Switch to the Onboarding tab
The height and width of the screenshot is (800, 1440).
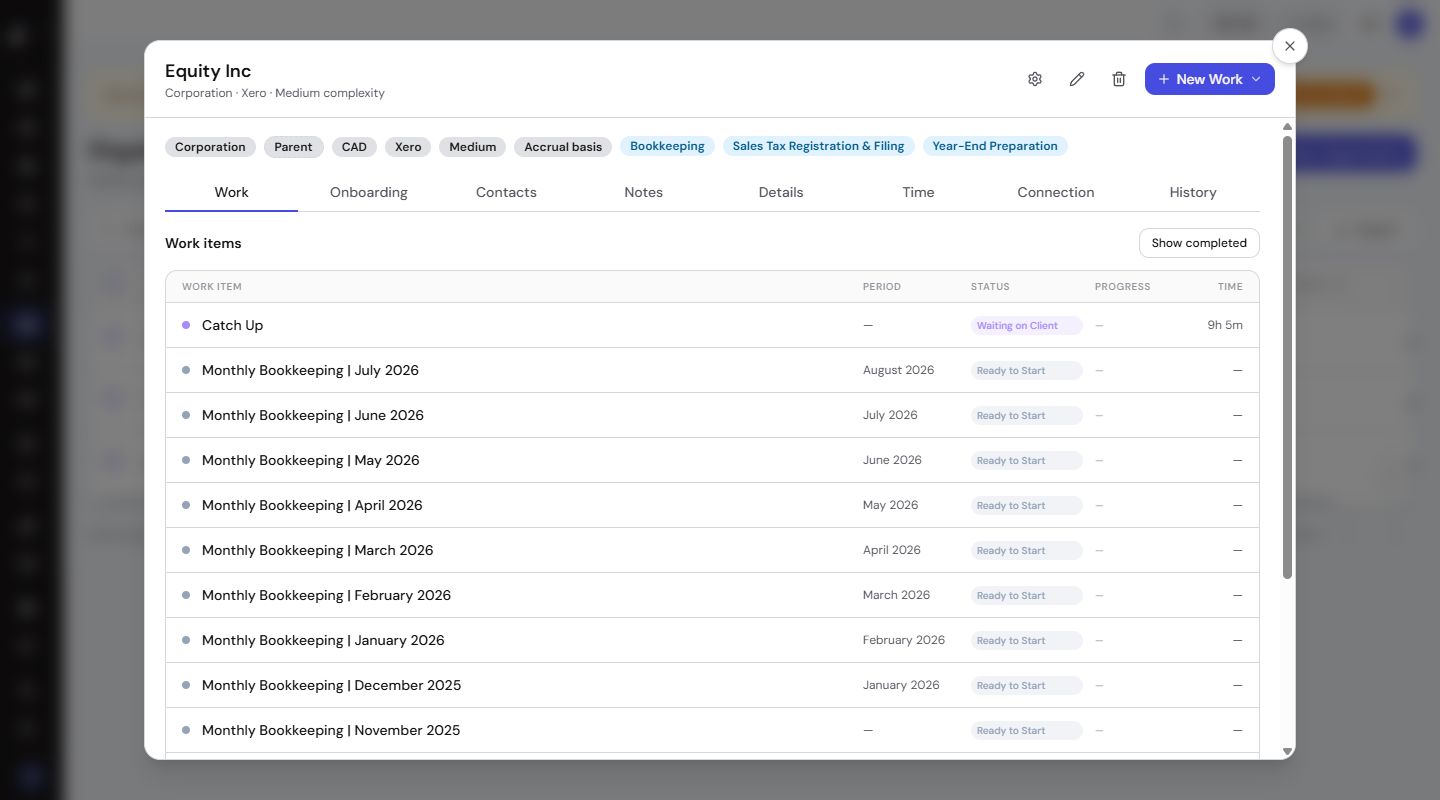pyautogui.click(x=369, y=192)
